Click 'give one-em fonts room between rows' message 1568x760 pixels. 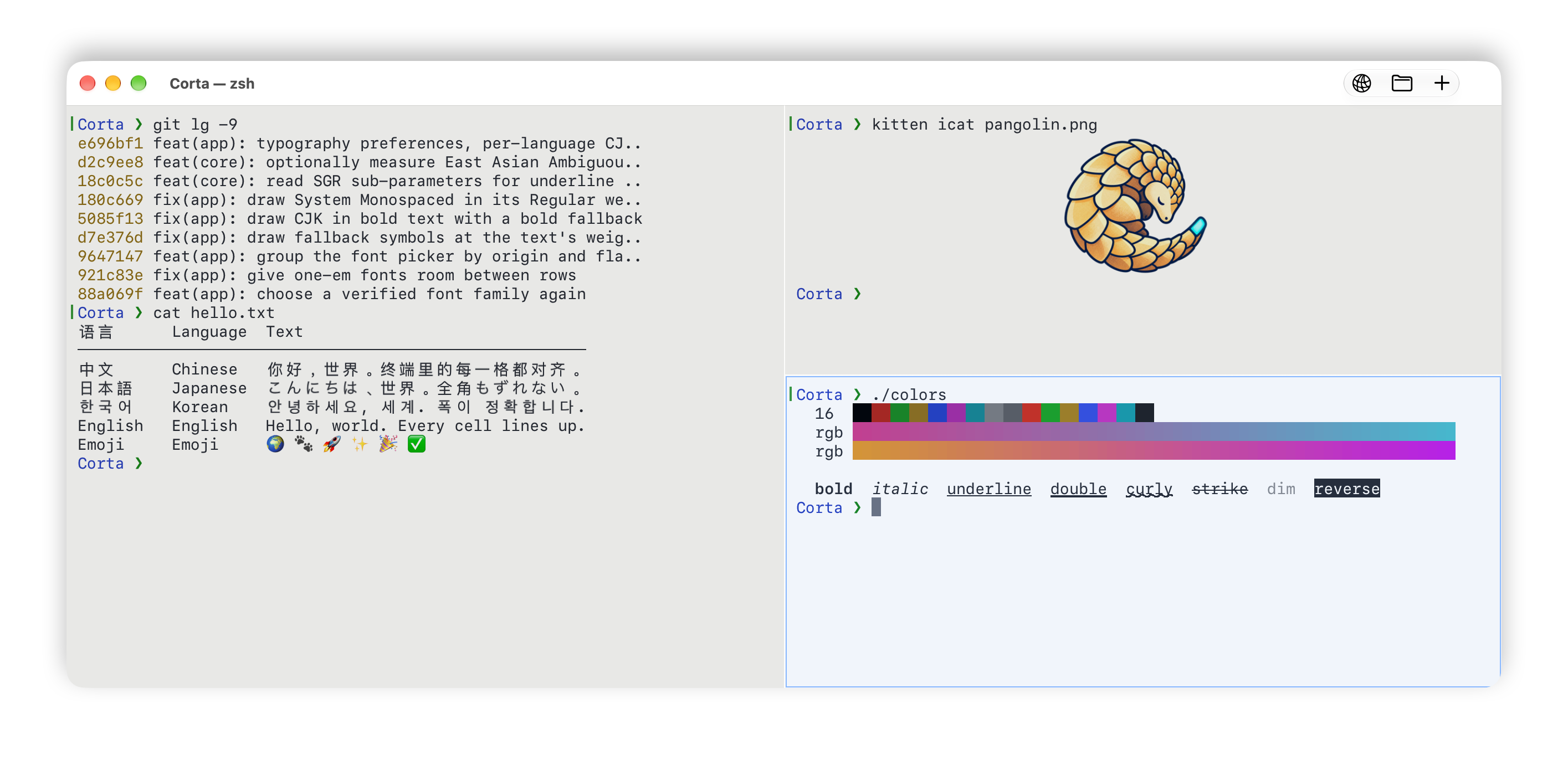click(412, 275)
